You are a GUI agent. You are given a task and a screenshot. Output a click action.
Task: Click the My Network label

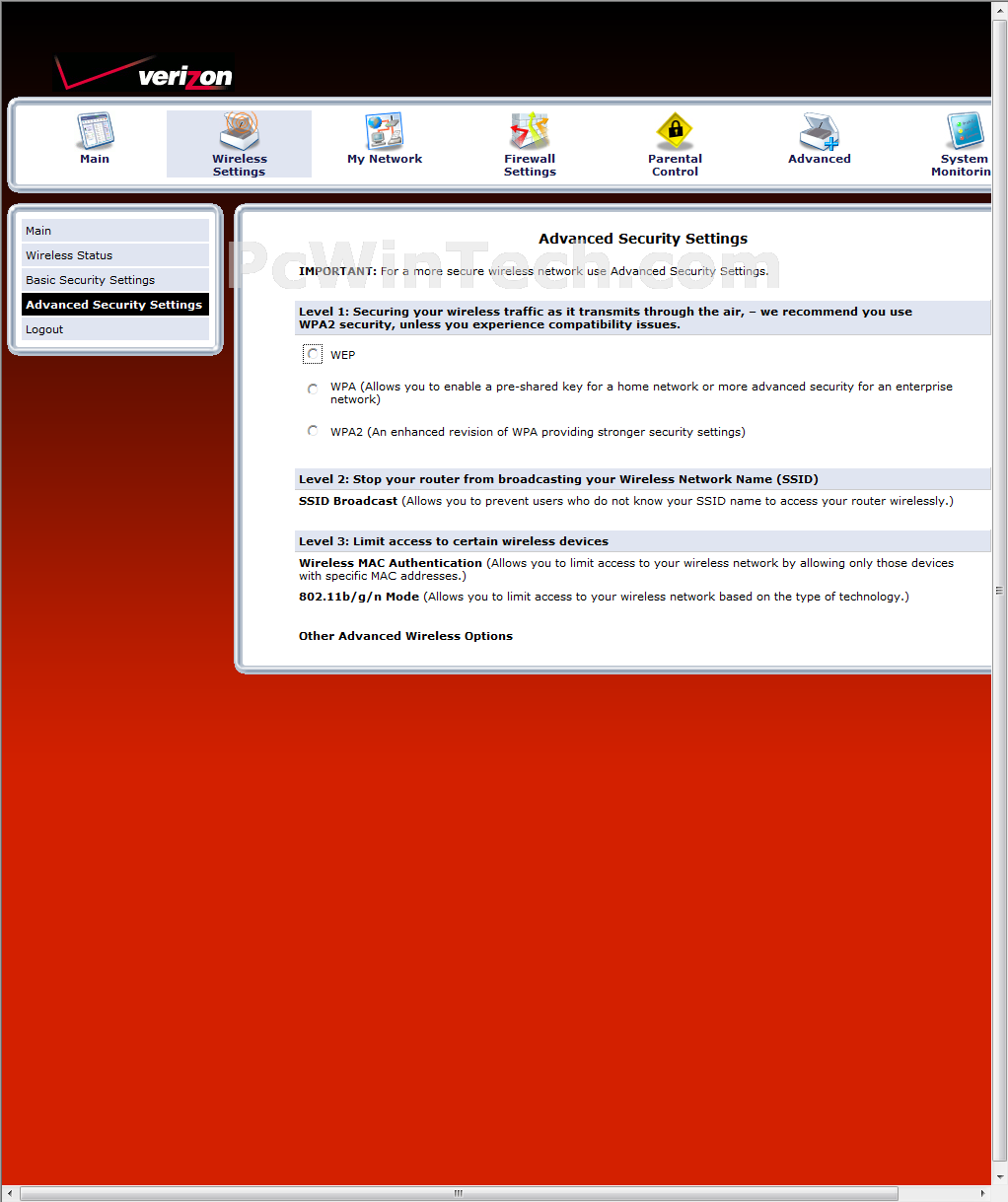385,159
